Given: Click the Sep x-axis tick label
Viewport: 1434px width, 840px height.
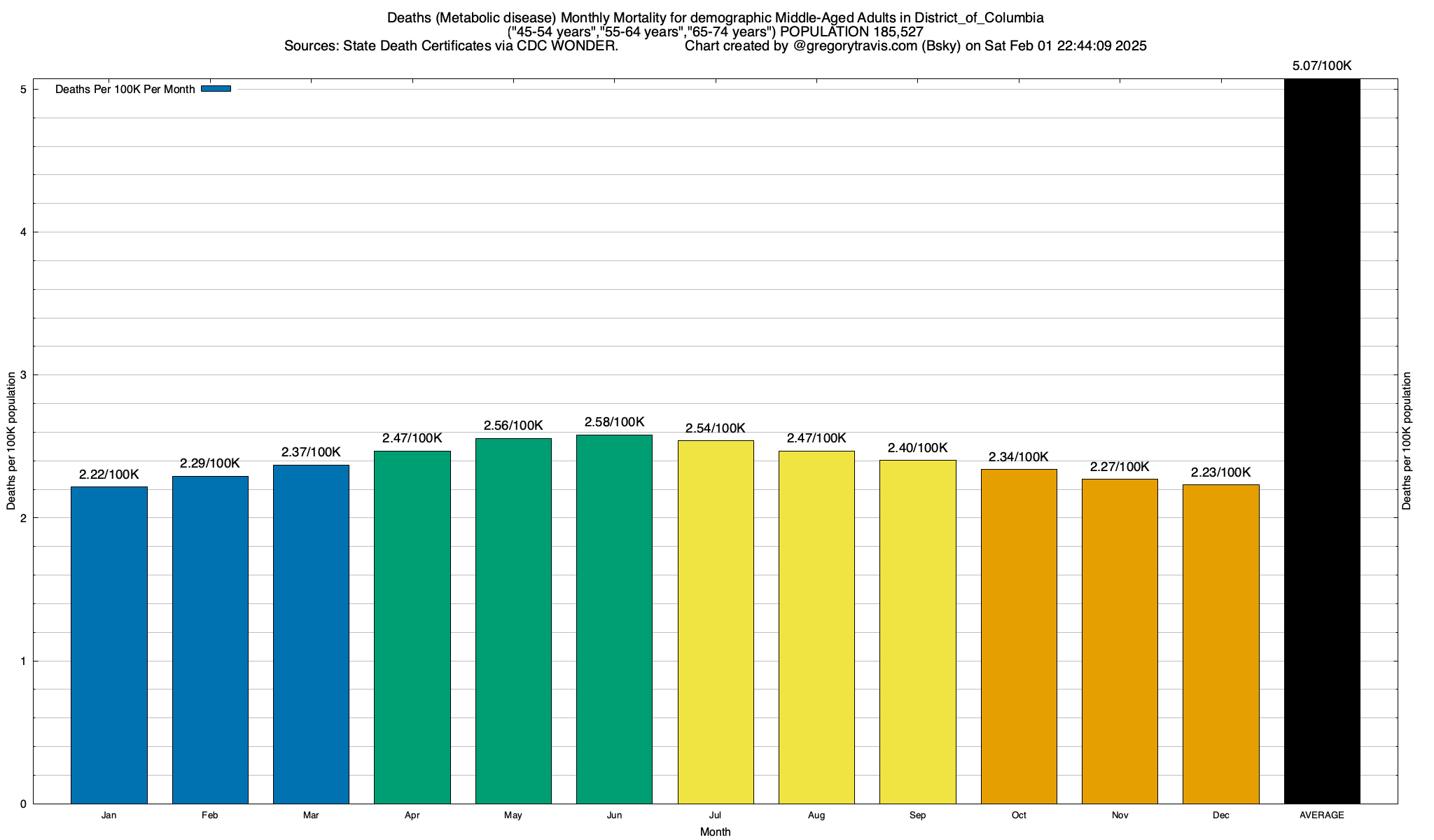Looking at the screenshot, I should 917,815.
